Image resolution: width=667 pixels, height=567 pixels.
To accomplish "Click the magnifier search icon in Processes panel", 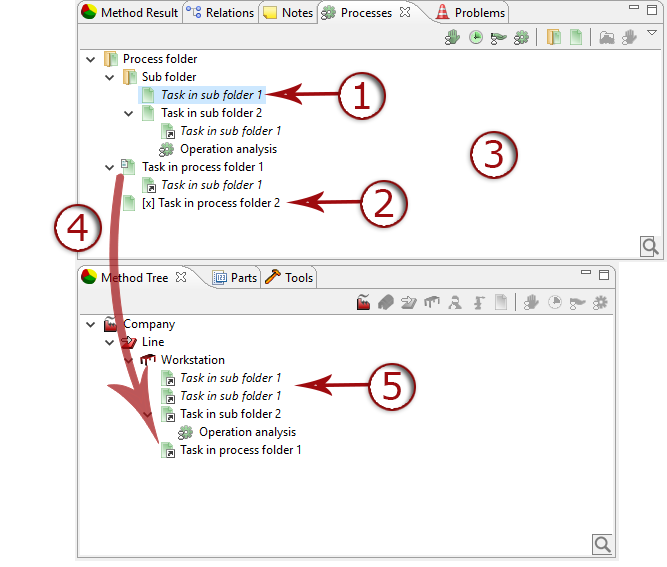I will [649, 246].
